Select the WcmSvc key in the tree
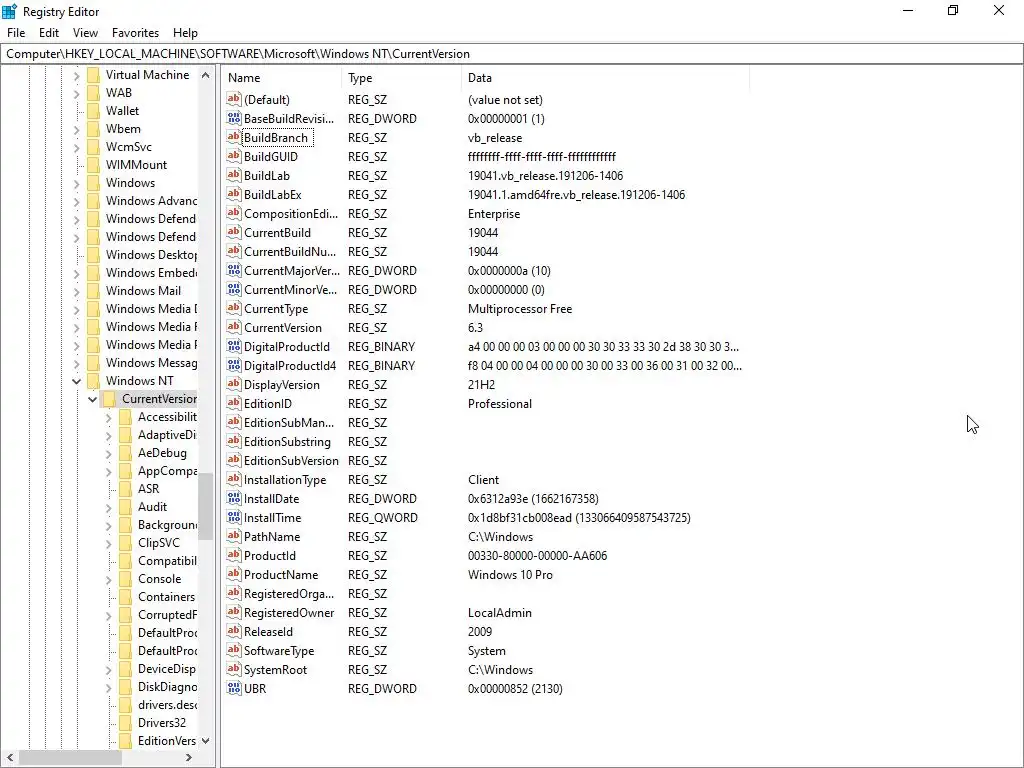The width and height of the screenshot is (1024, 768). pos(129,147)
